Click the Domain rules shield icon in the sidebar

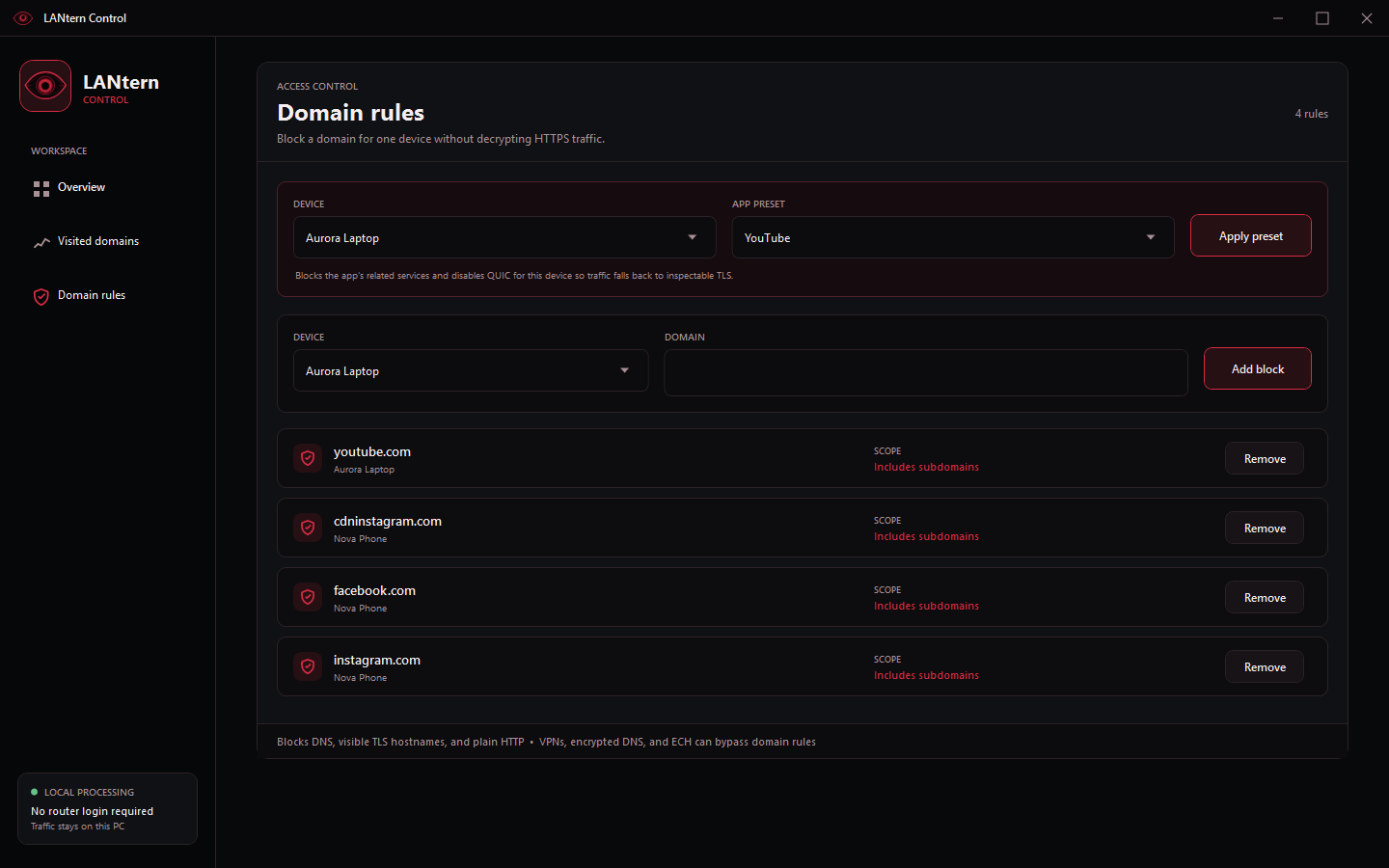point(41,296)
